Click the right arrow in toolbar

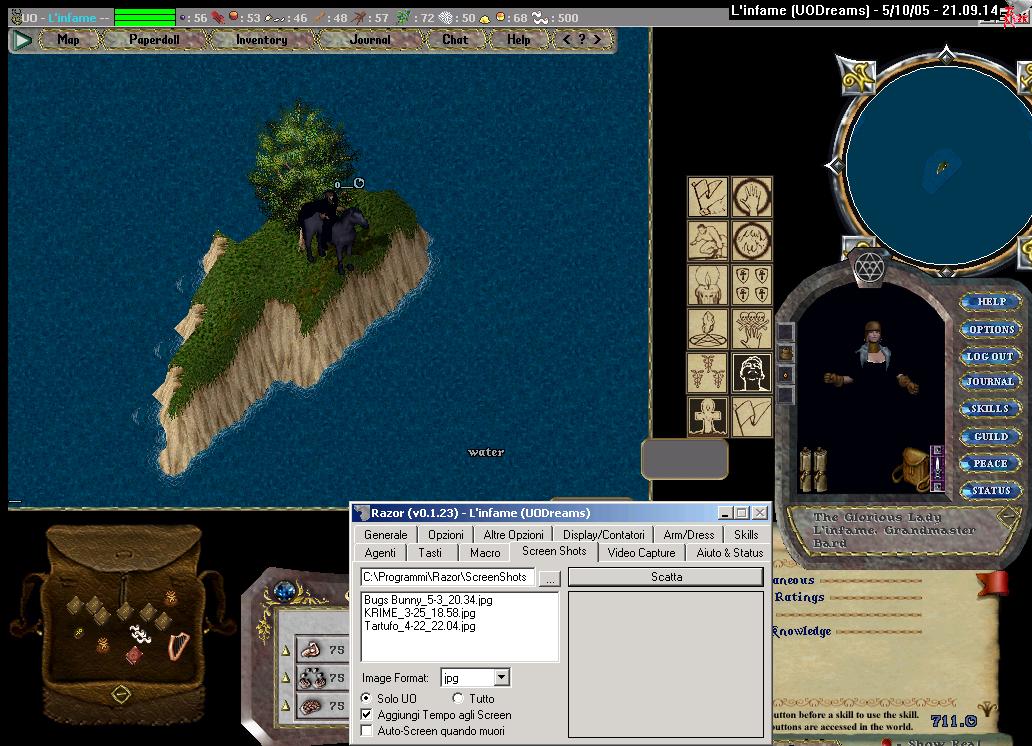point(597,40)
